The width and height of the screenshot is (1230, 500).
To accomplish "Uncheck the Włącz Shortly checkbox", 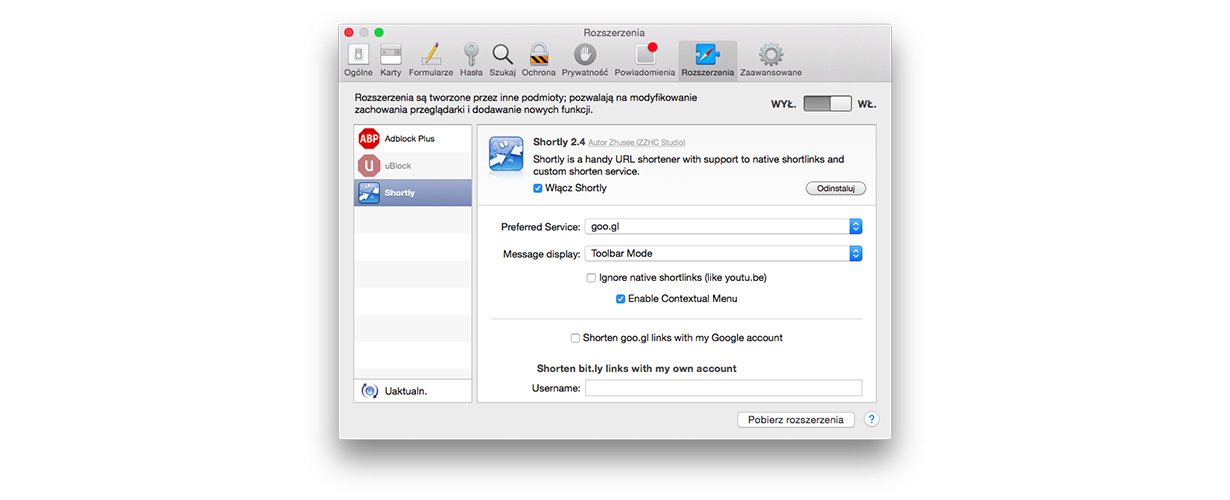I will [x=538, y=188].
